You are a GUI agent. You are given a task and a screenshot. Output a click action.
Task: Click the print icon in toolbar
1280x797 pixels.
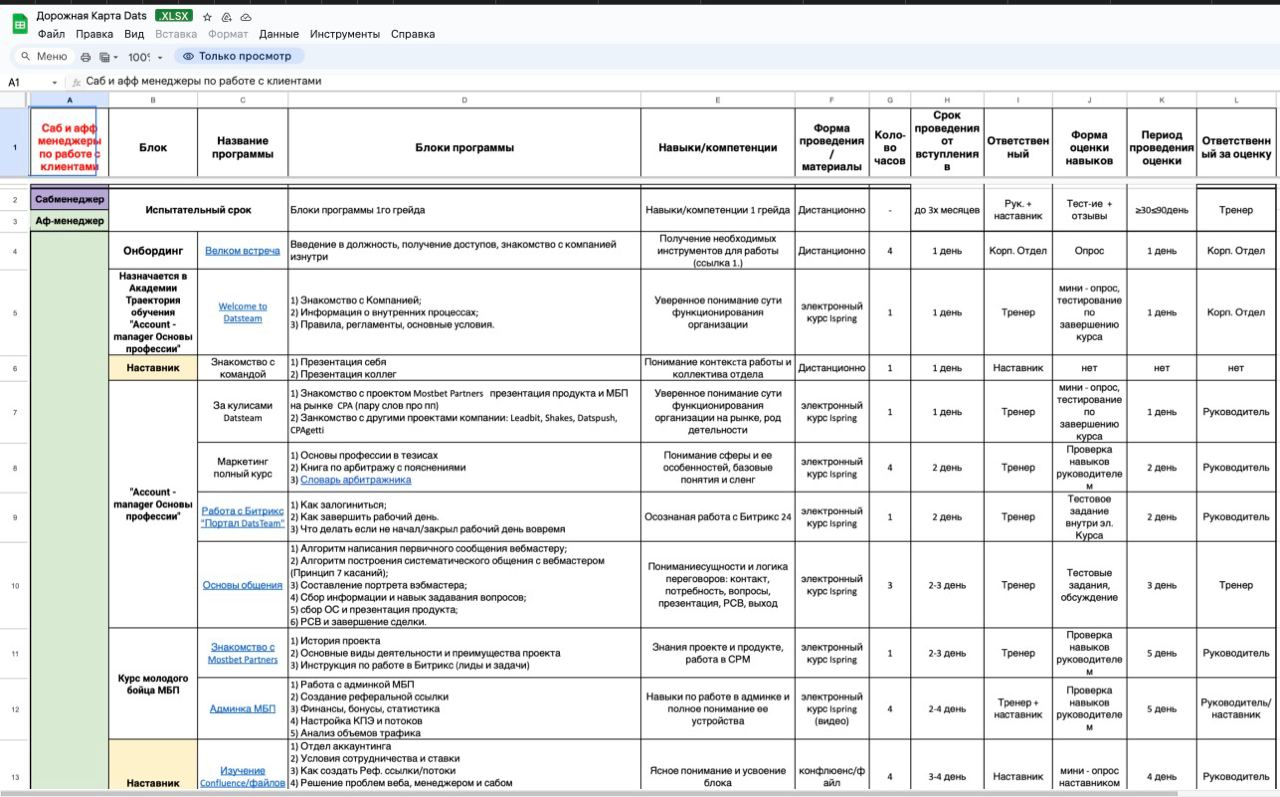click(85, 57)
